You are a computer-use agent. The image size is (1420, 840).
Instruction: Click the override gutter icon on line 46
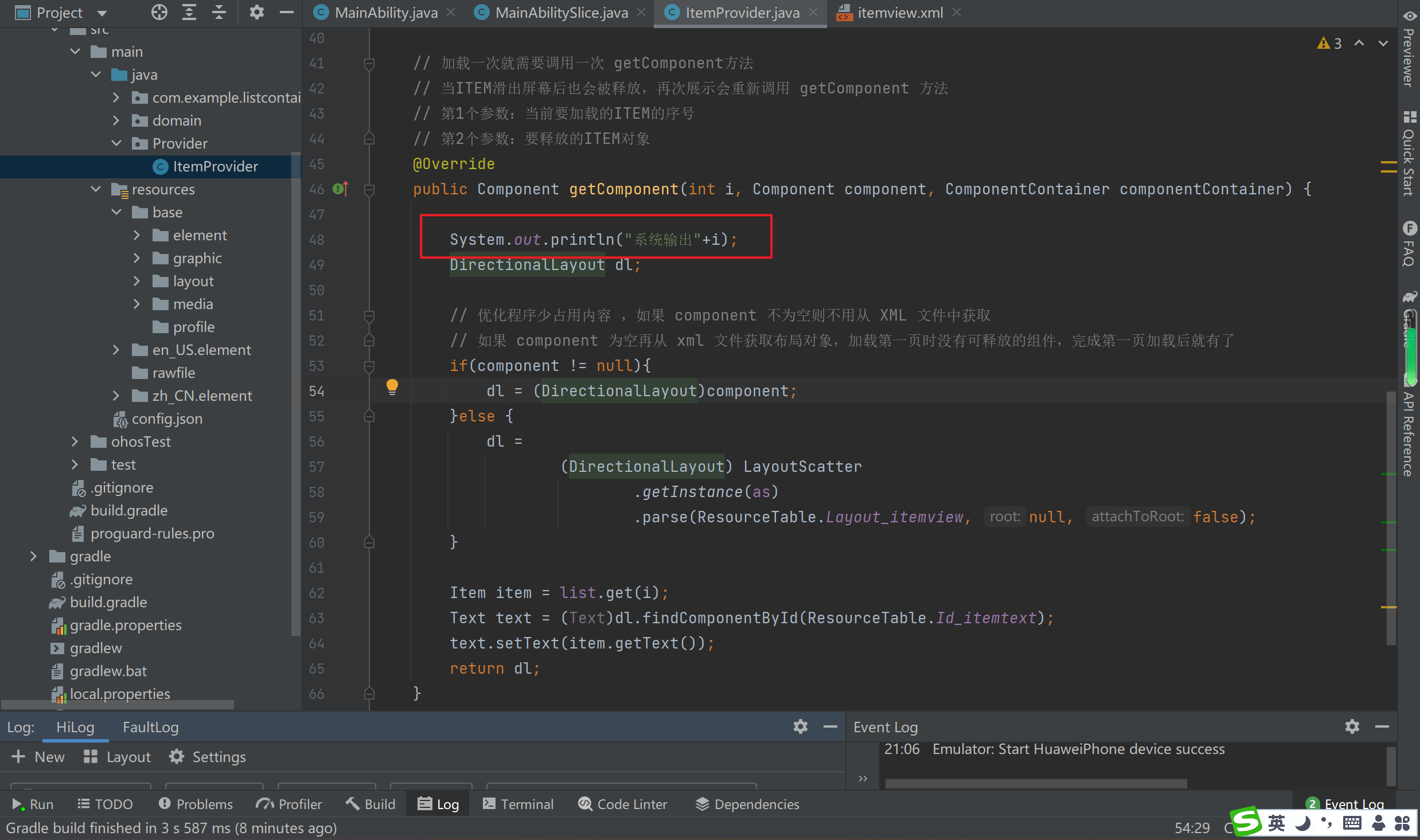click(x=340, y=189)
